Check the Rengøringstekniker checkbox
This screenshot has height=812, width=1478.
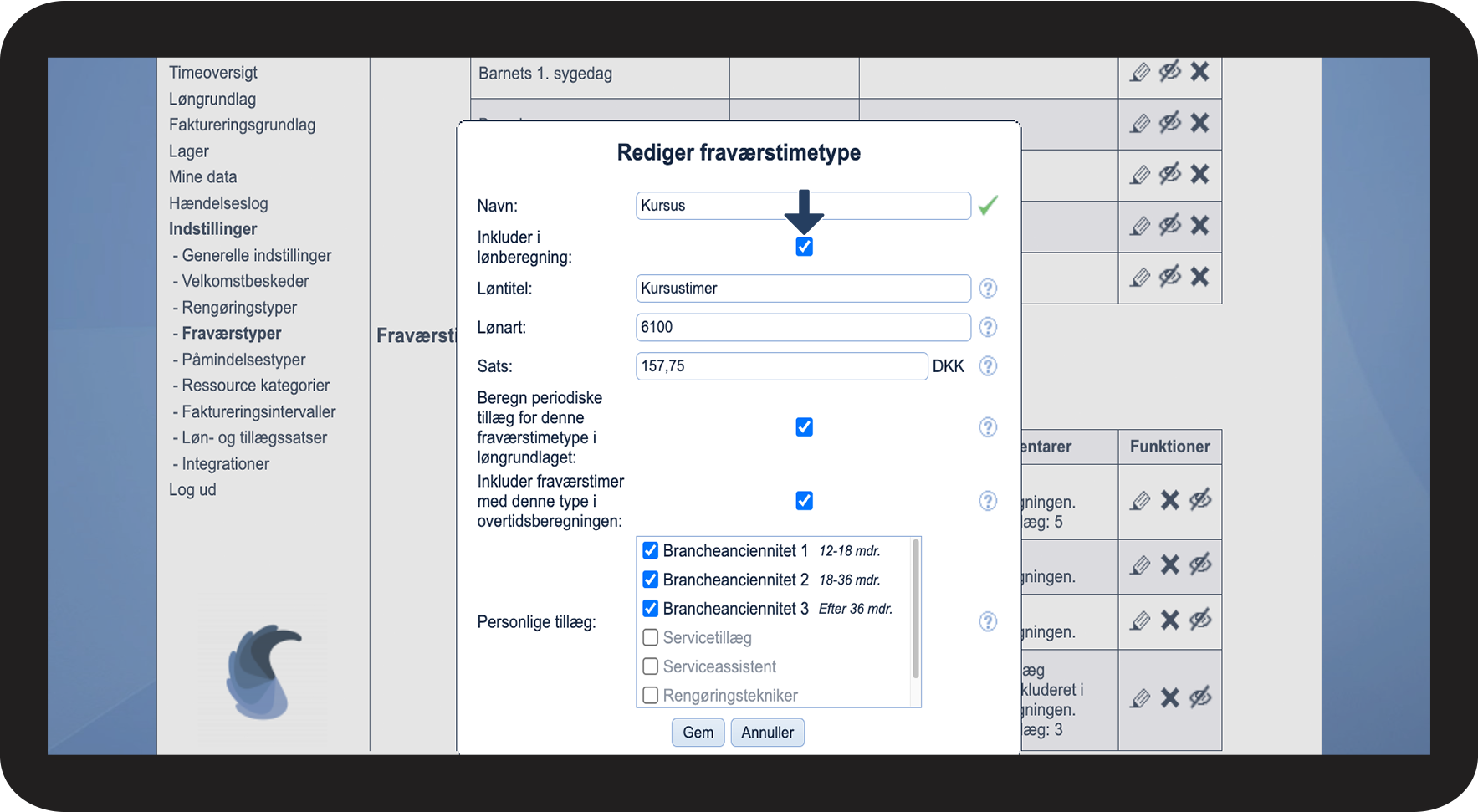650,696
